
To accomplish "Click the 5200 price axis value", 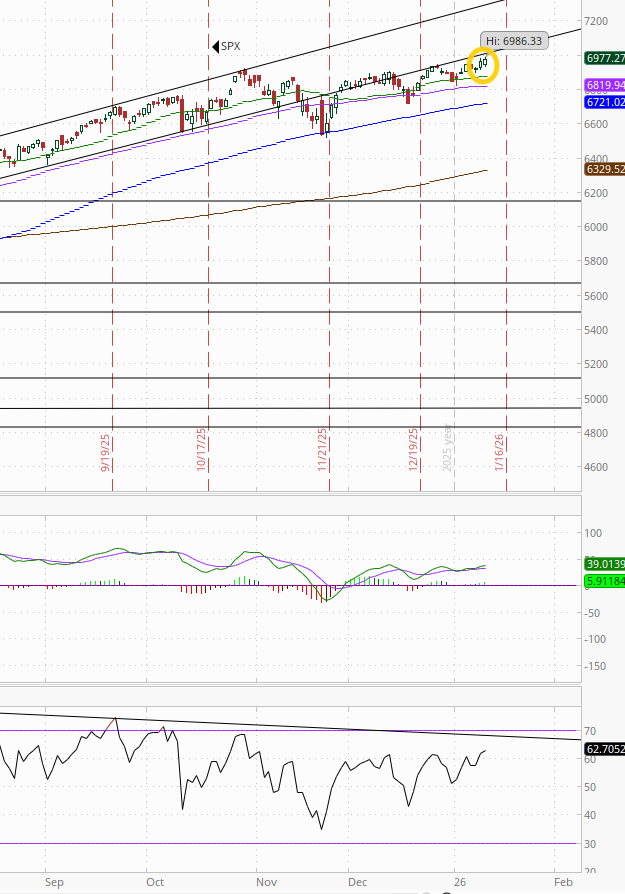I will click(596, 364).
